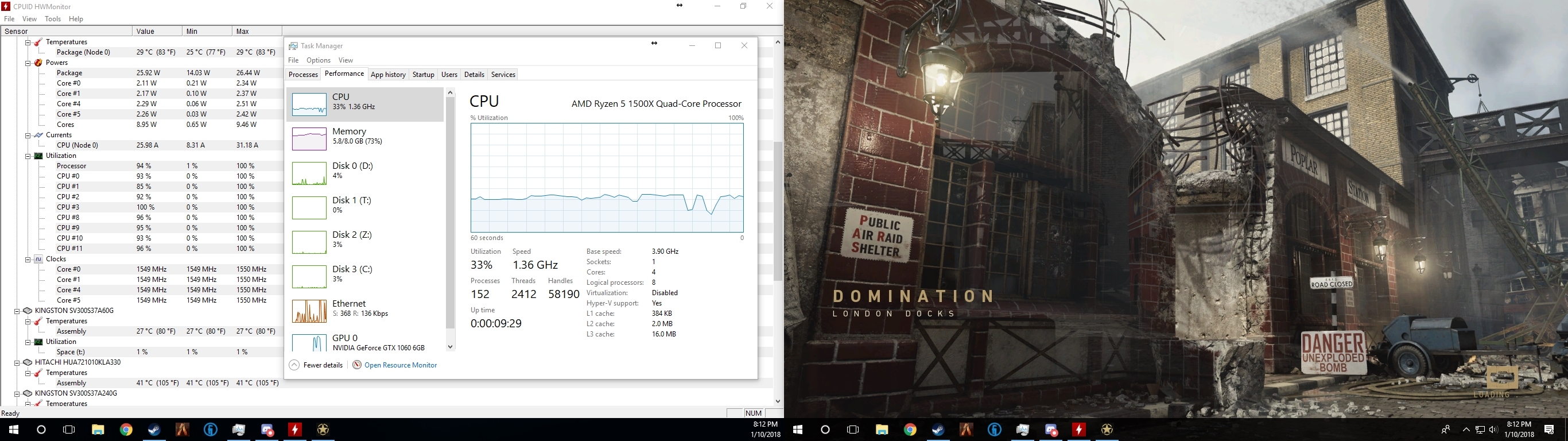
Task: Collapse the KINGSTON SV300S37A240G device node
Action: click(x=17, y=393)
